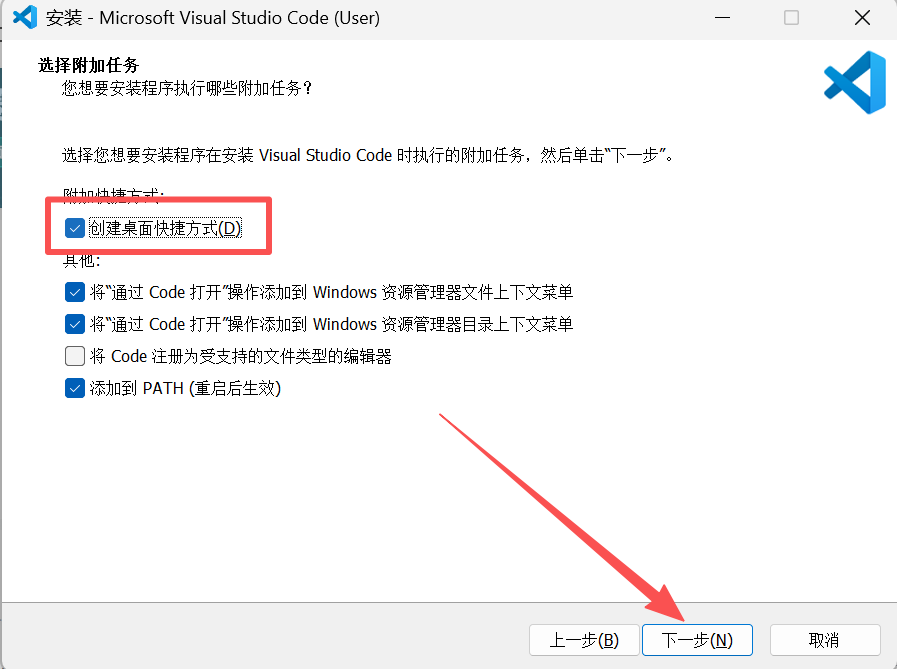Screen dimensions: 897x669
Task: Close the installer window
Action: pyautogui.click(x=862, y=18)
